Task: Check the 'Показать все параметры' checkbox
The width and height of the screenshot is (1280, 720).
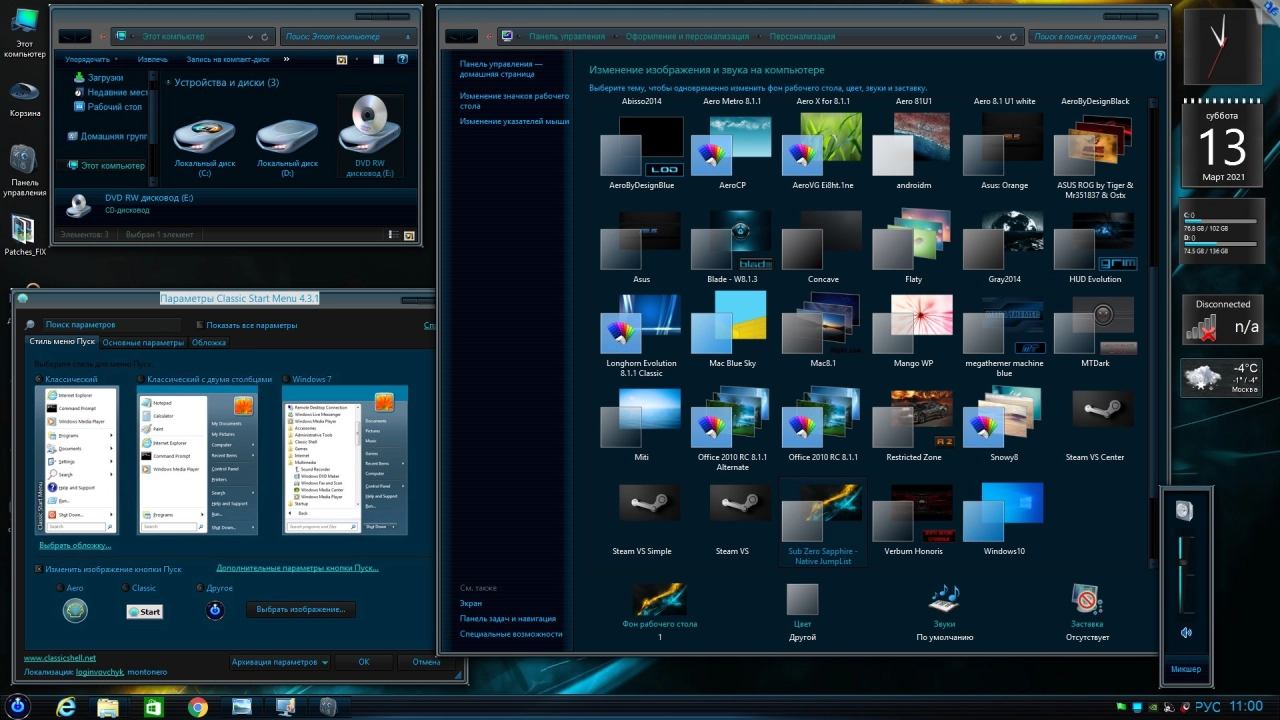Action: click(x=199, y=325)
